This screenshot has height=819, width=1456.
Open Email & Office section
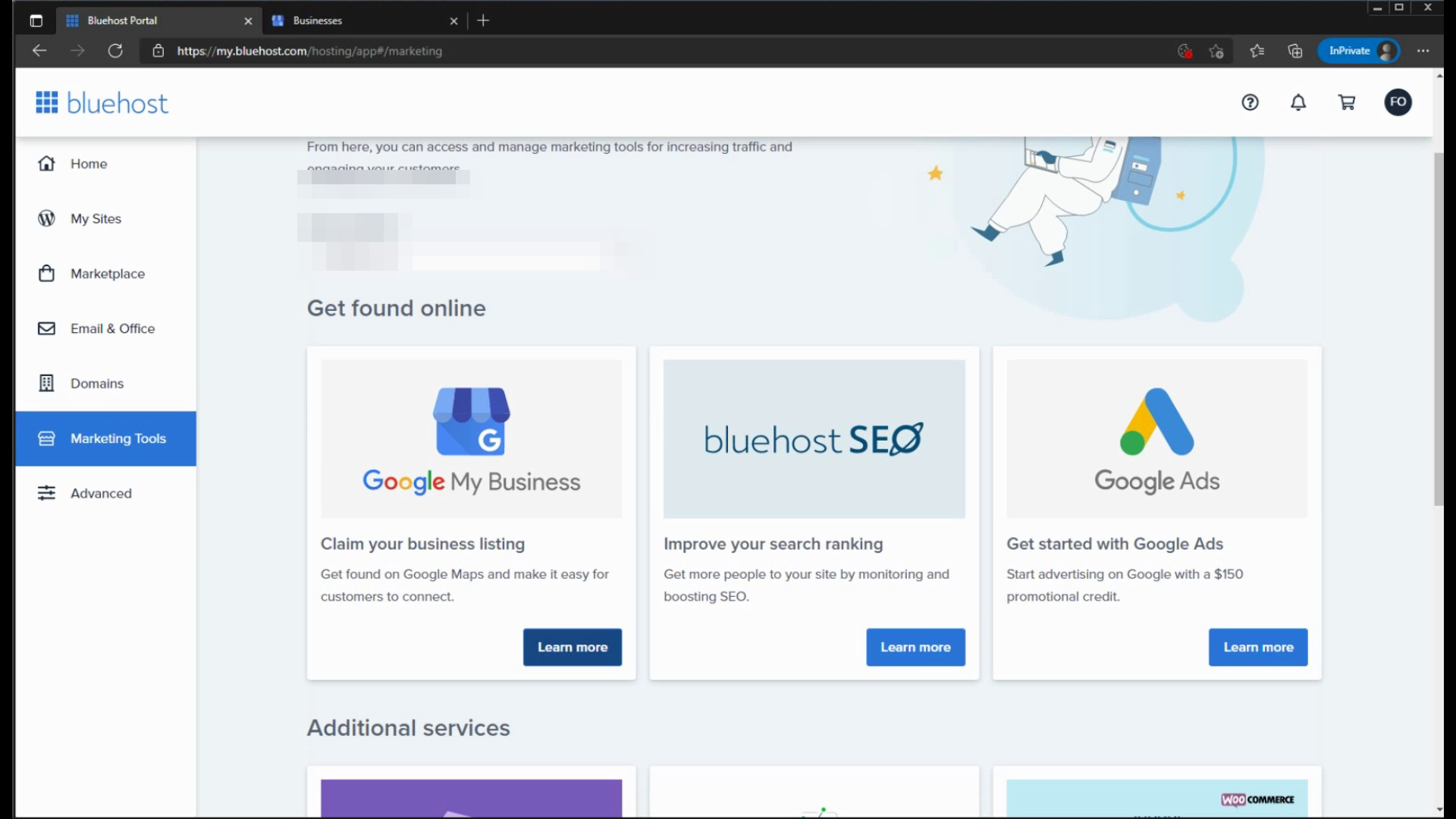[112, 328]
